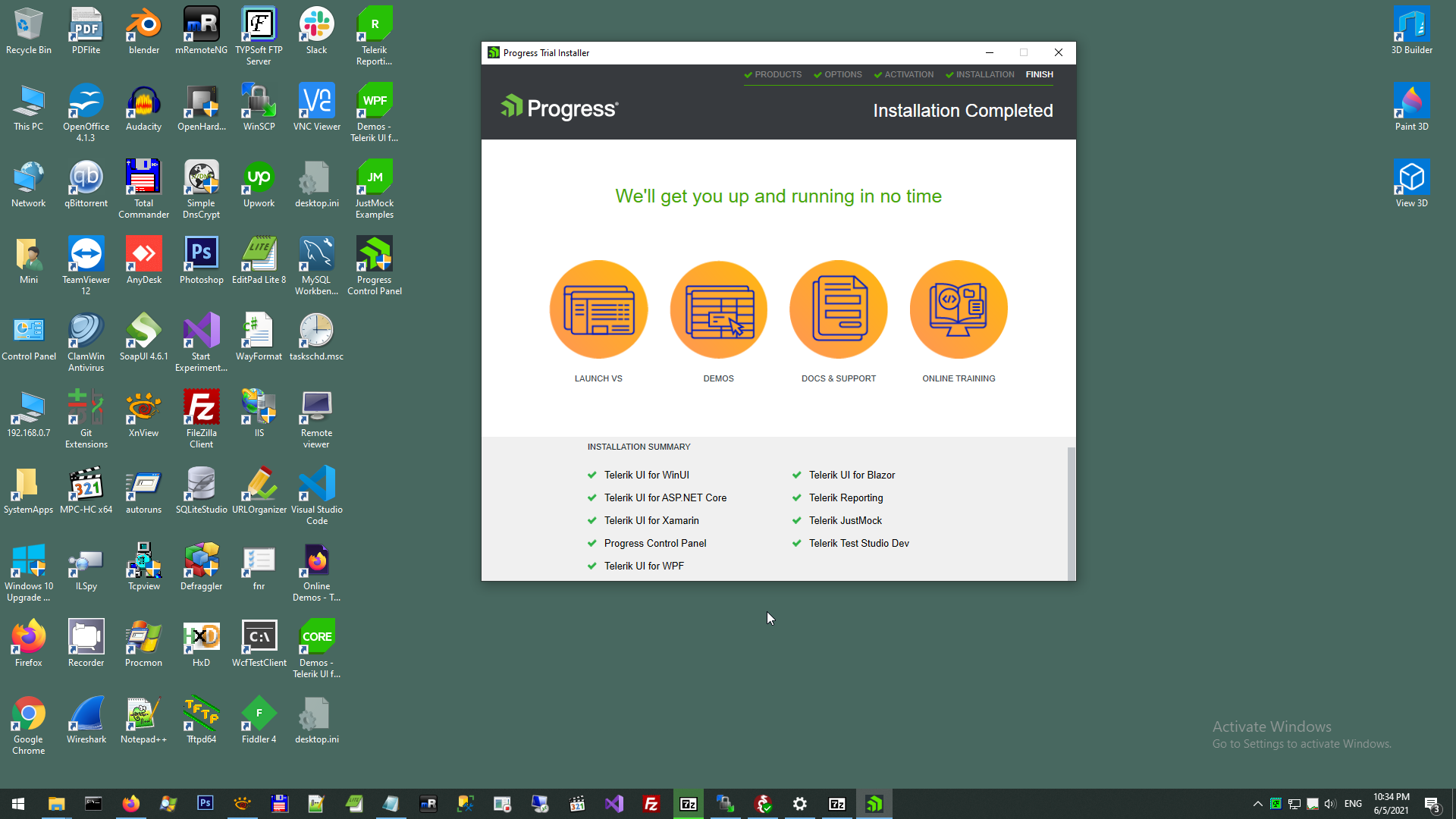Viewport: 1456px width, 819px height.
Task: Open the Windows Start menu
Action: [18, 804]
